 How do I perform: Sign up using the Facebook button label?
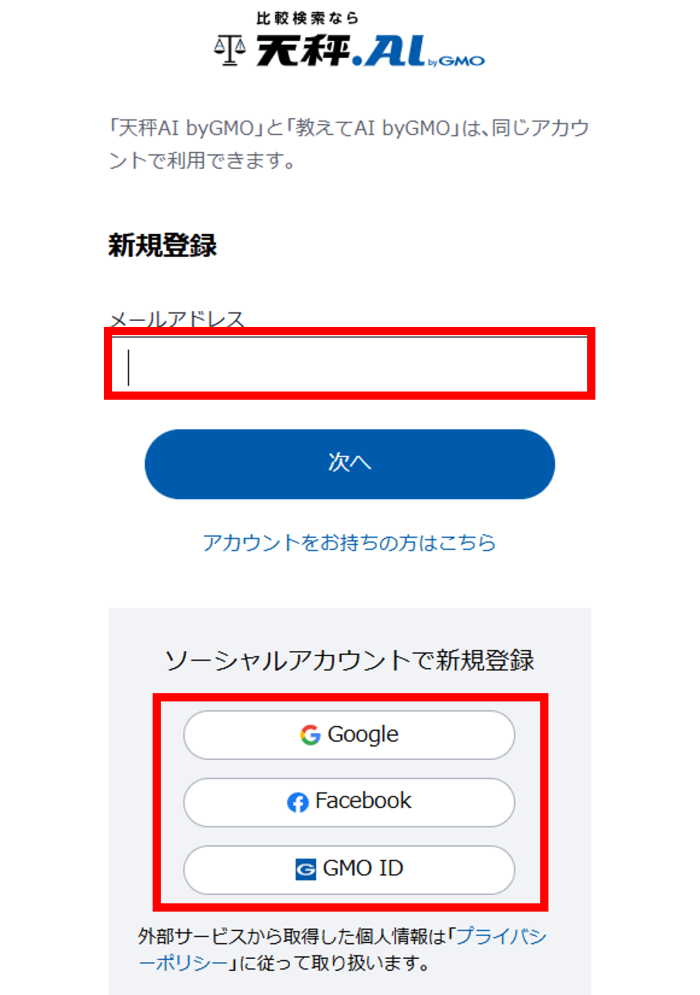pyautogui.click(x=363, y=801)
